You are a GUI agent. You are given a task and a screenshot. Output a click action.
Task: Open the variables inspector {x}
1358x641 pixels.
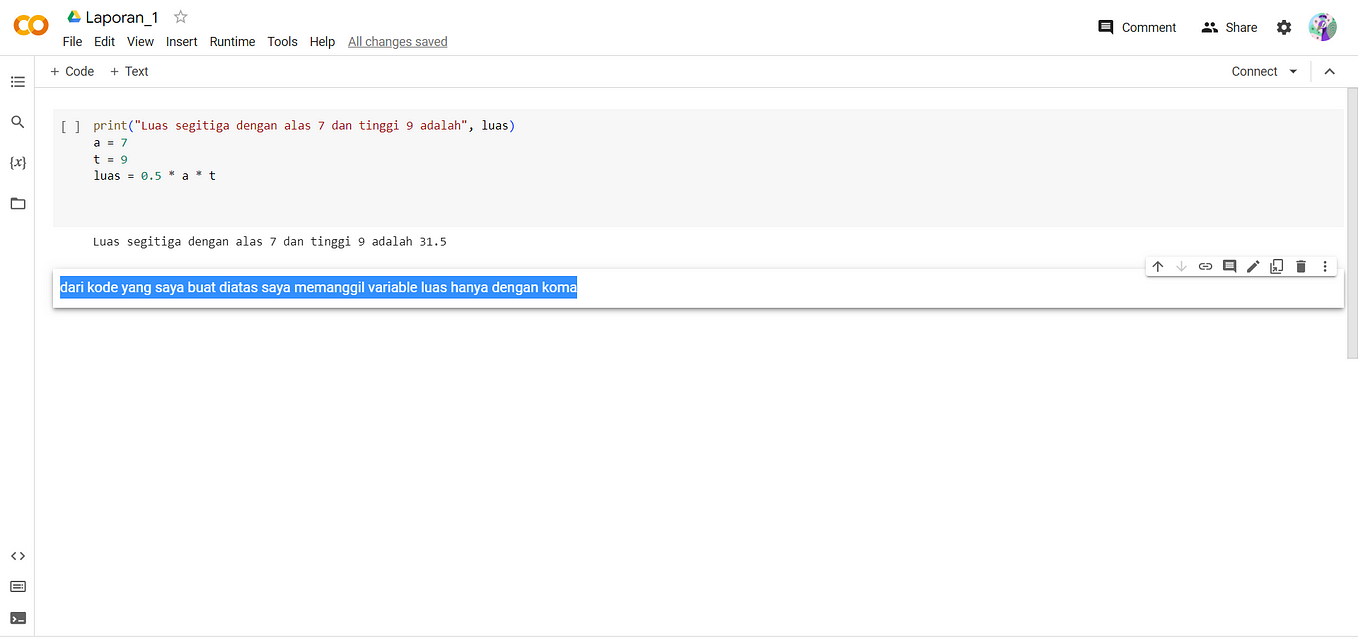pyautogui.click(x=17, y=162)
